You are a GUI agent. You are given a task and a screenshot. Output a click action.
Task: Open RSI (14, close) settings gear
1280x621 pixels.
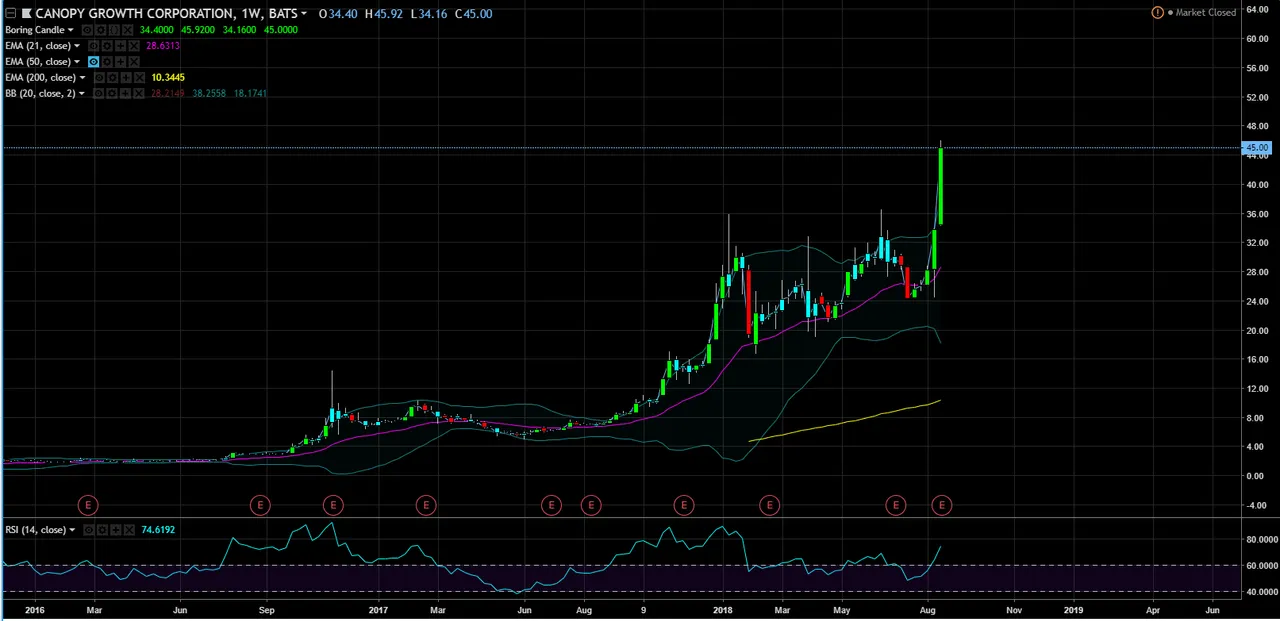coord(103,530)
